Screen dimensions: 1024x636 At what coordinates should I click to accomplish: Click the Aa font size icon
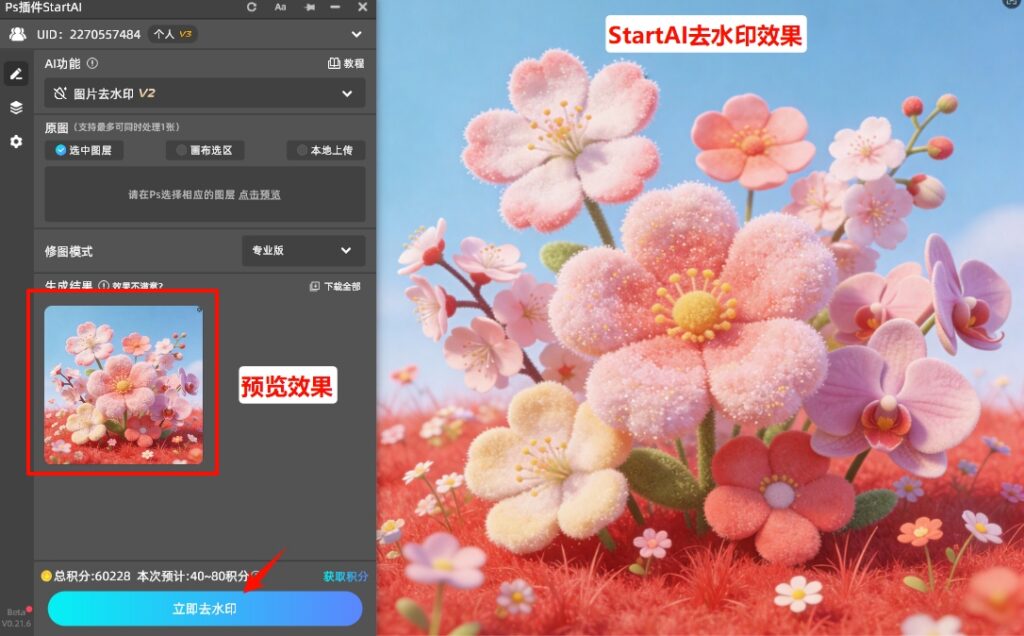pos(282,9)
